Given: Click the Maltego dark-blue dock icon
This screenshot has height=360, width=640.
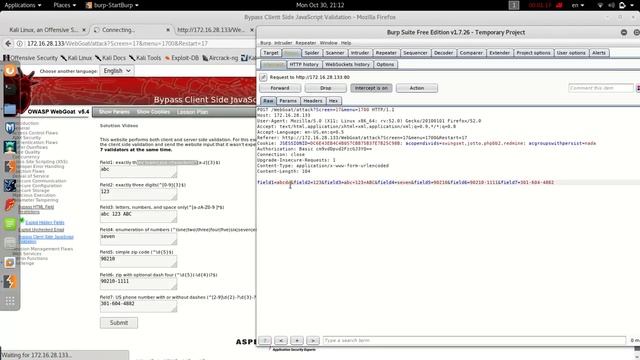Looking at the screenshot, I should [x=10, y=186].
